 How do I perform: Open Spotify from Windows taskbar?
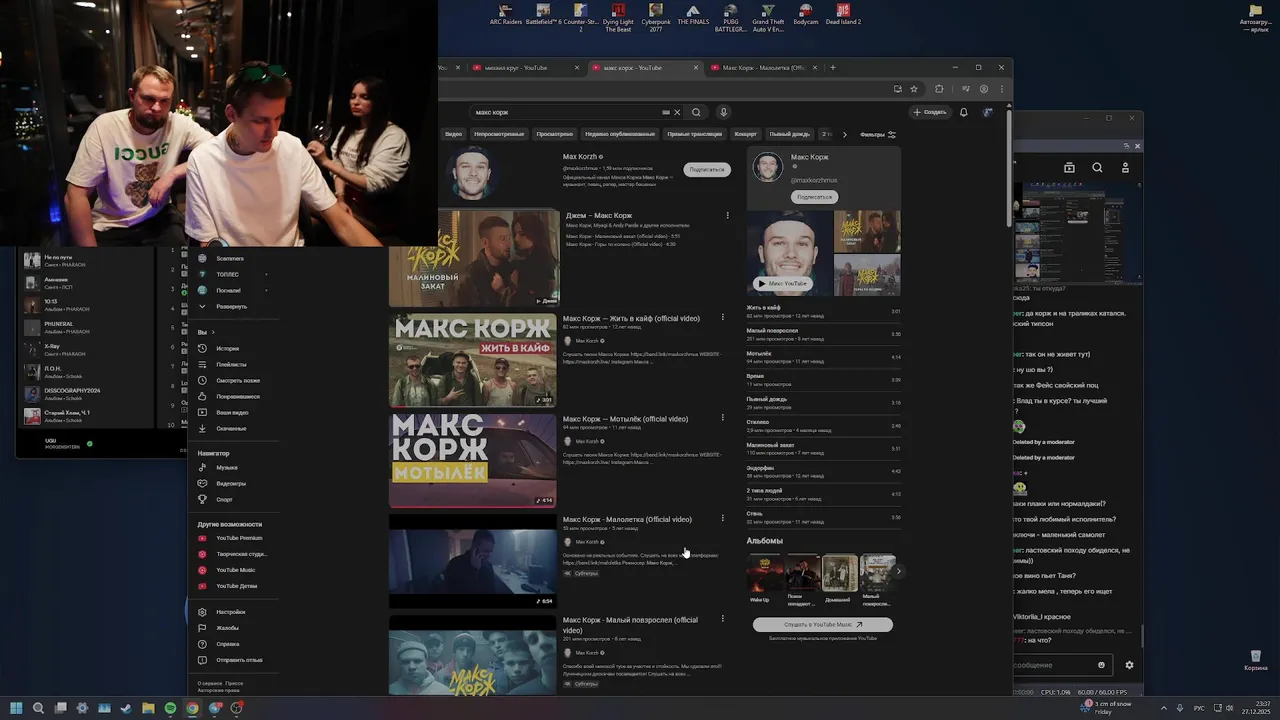pyautogui.click(x=170, y=708)
